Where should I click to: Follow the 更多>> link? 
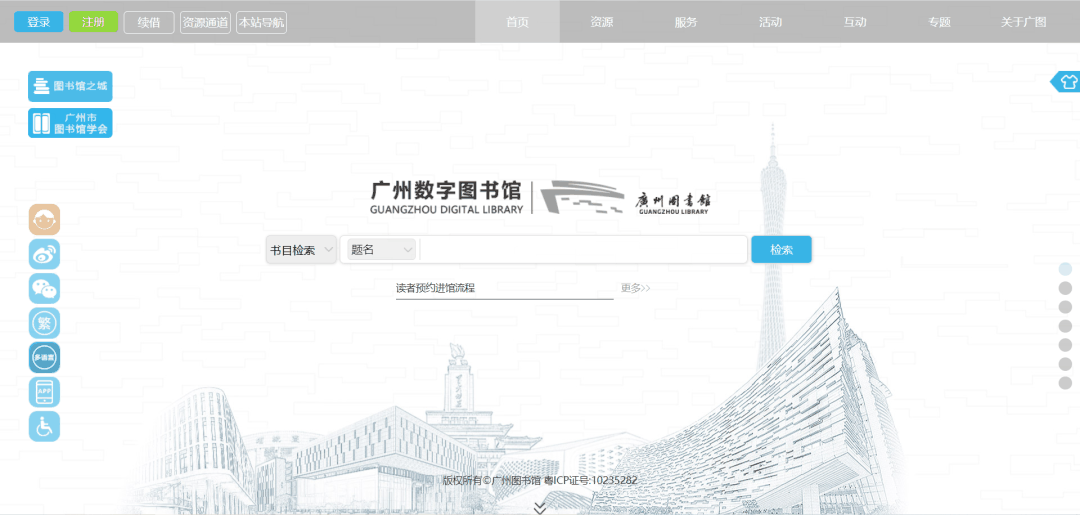[x=635, y=288]
